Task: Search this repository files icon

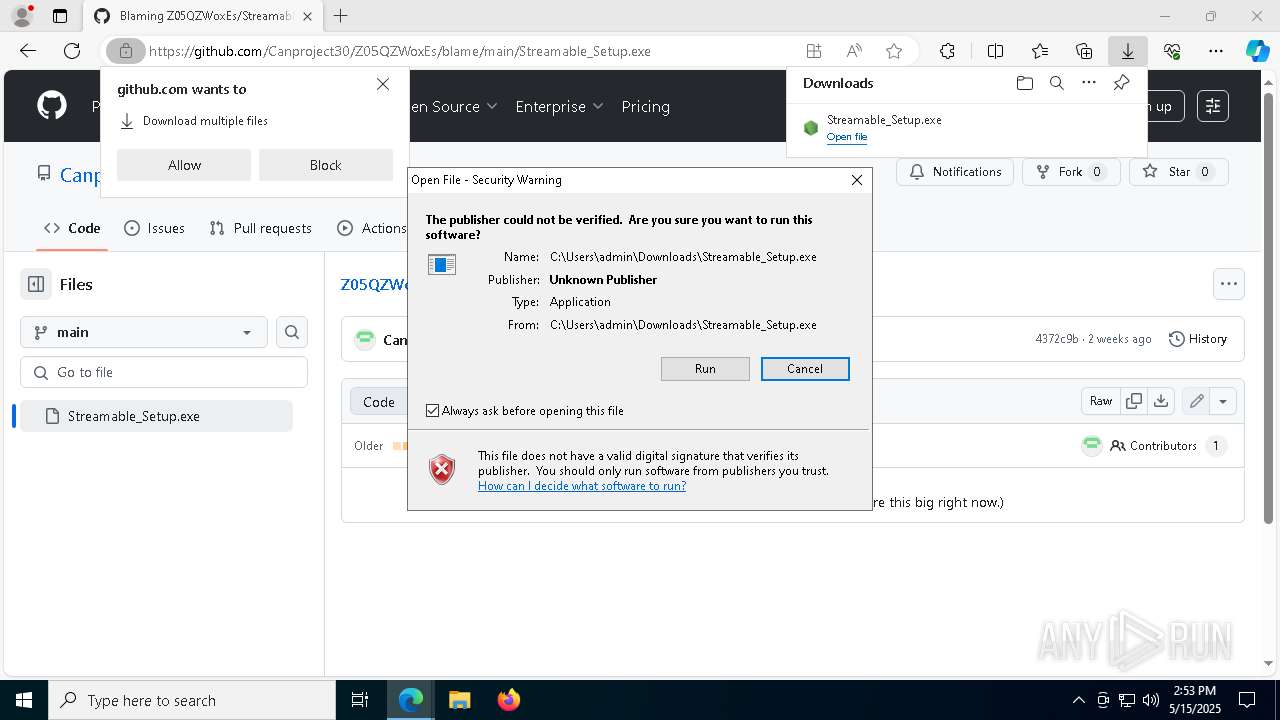Action: pyautogui.click(x=292, y=332)
